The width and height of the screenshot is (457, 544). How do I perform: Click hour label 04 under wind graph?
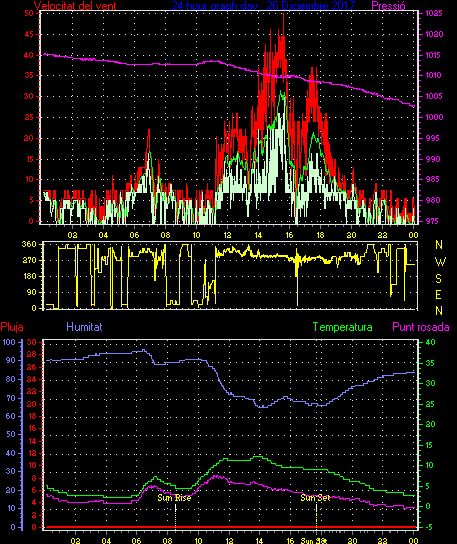pos(103,235)
